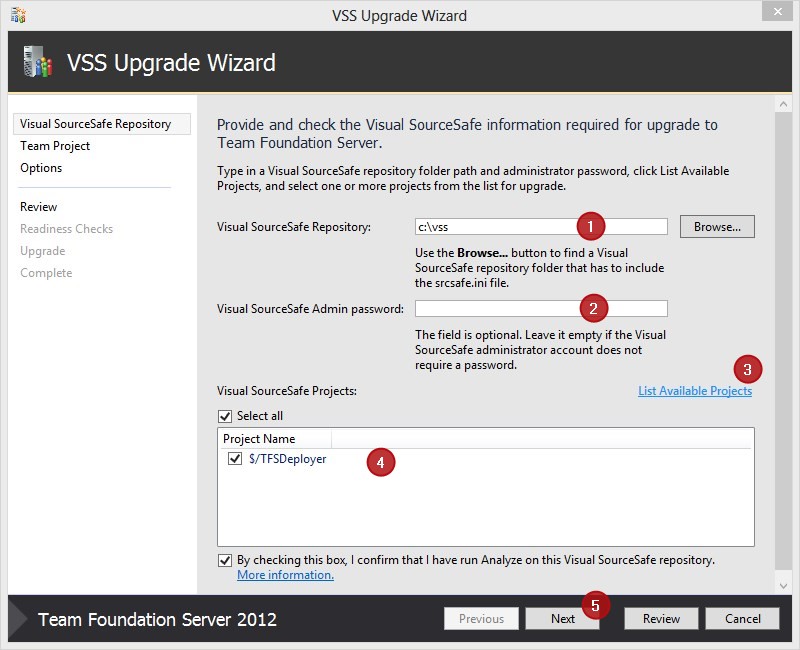Go to the Team Project step

click(x=55, y=146)
